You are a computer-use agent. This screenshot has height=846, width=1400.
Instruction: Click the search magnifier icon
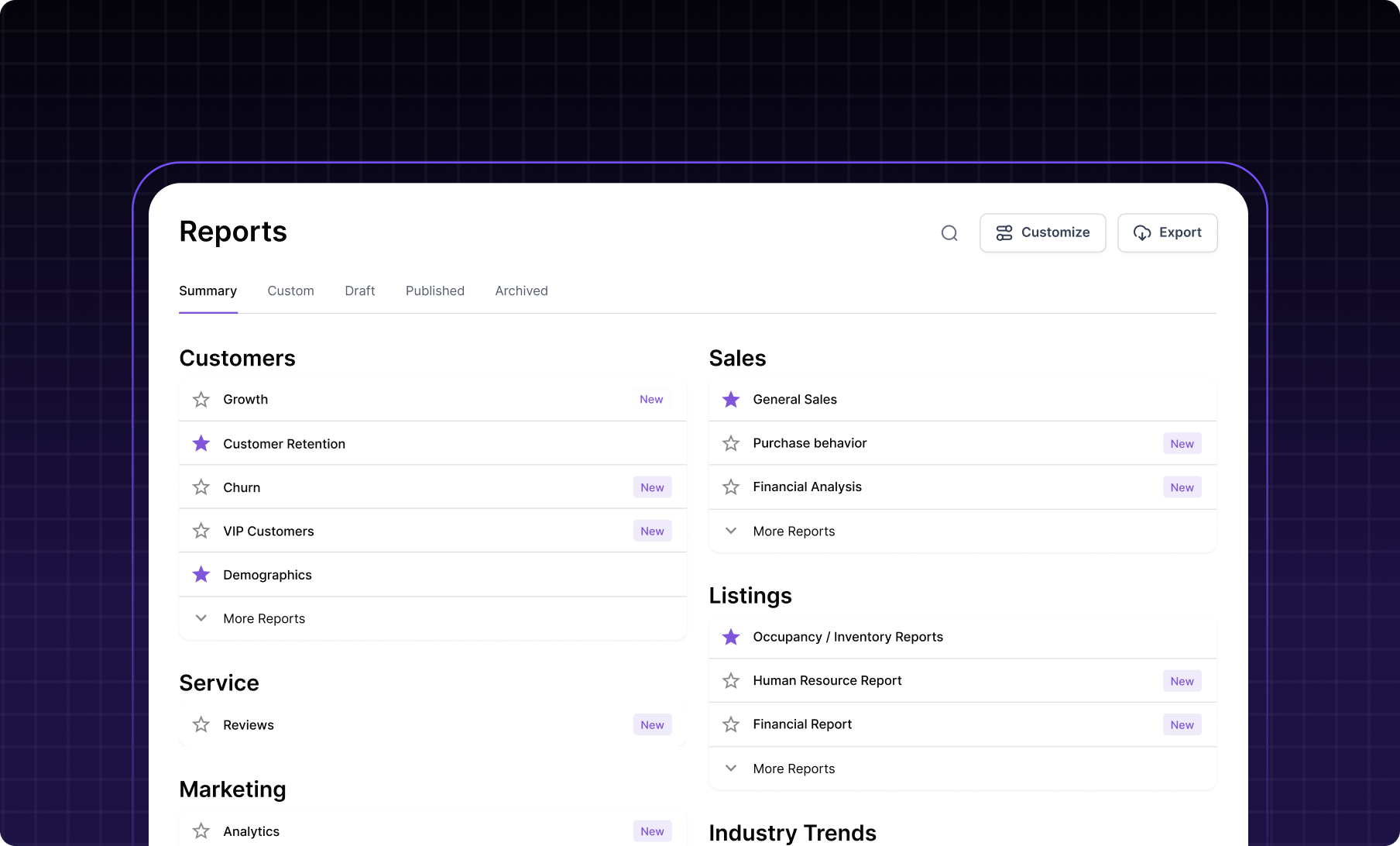pos(949,233)
